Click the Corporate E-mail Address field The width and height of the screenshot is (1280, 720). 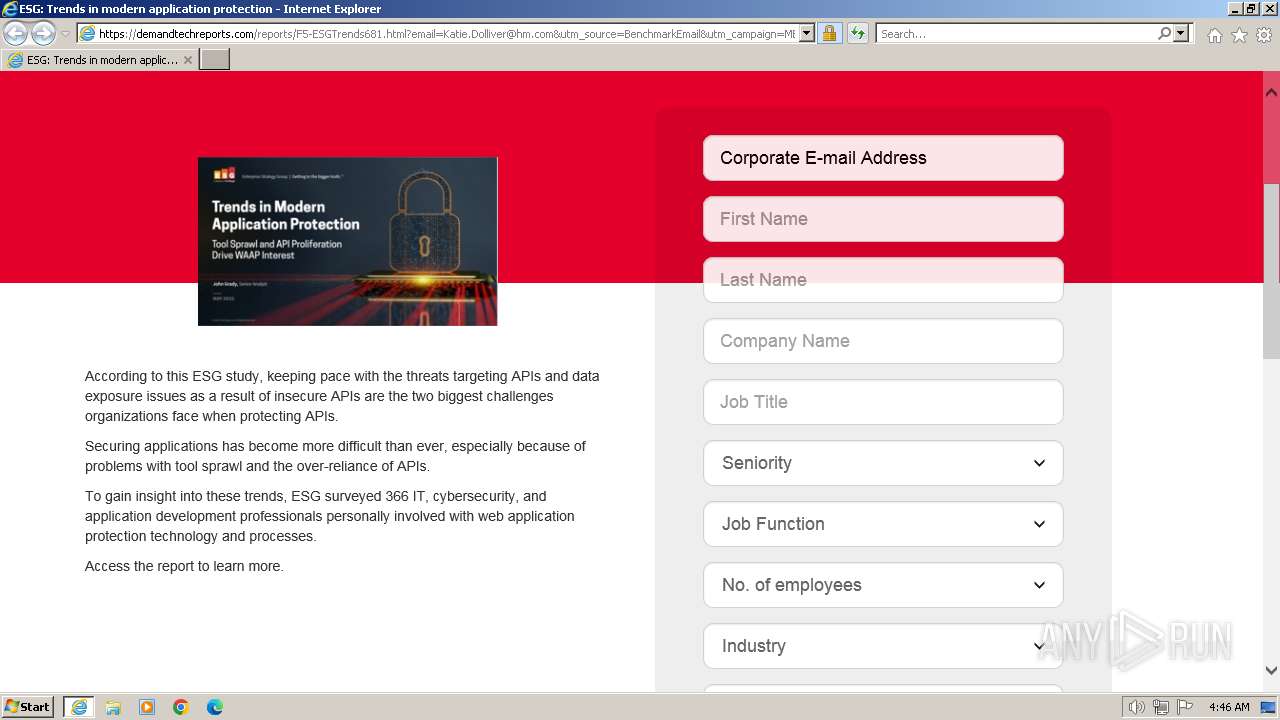tap(883, 158)
